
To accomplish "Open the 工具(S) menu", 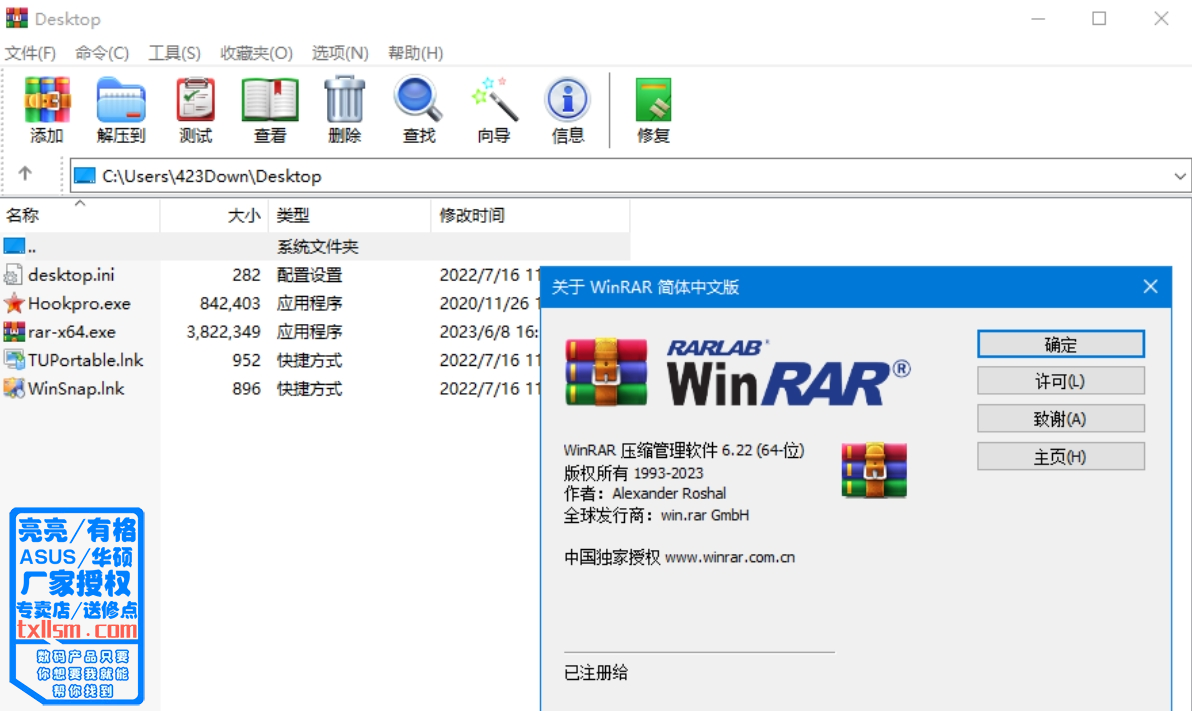I will (x=174, y=53).
